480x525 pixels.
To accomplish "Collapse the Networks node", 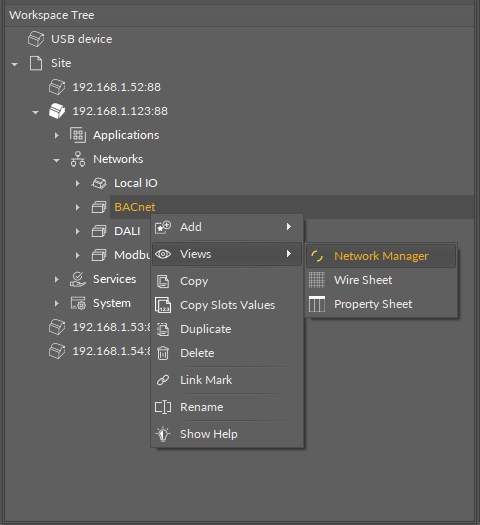I will [x=57, y=161].
